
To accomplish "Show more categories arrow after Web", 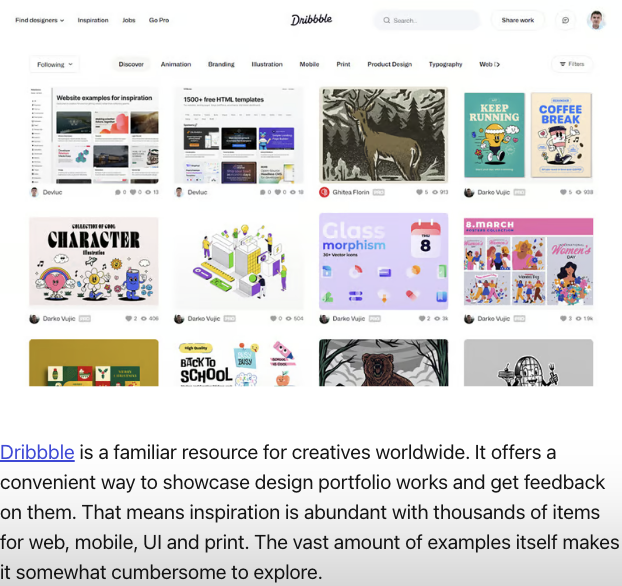I will tap(497, 64).
